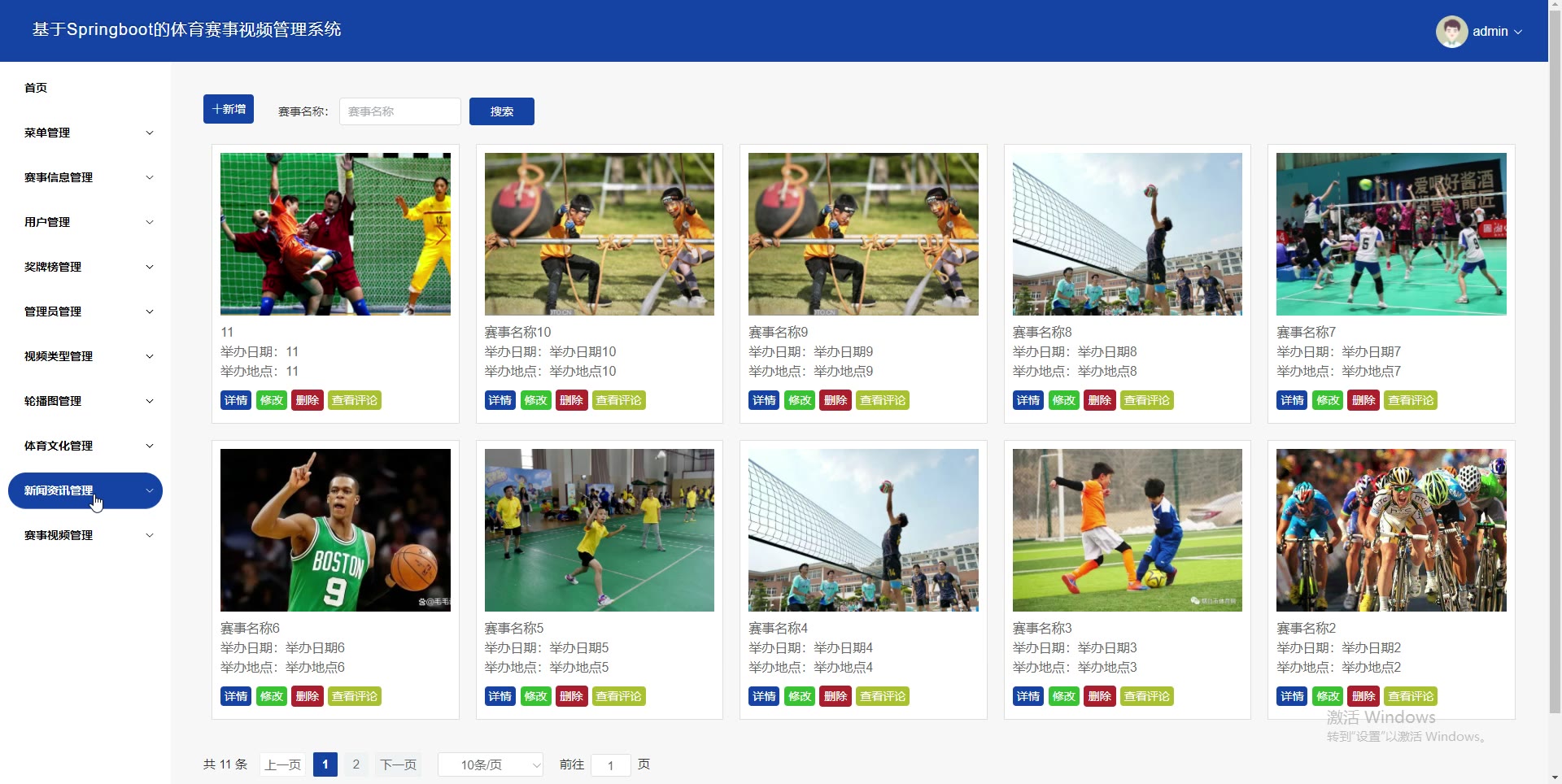
Task: Expand the 菜单管理 menu
Action: (85, 133)
